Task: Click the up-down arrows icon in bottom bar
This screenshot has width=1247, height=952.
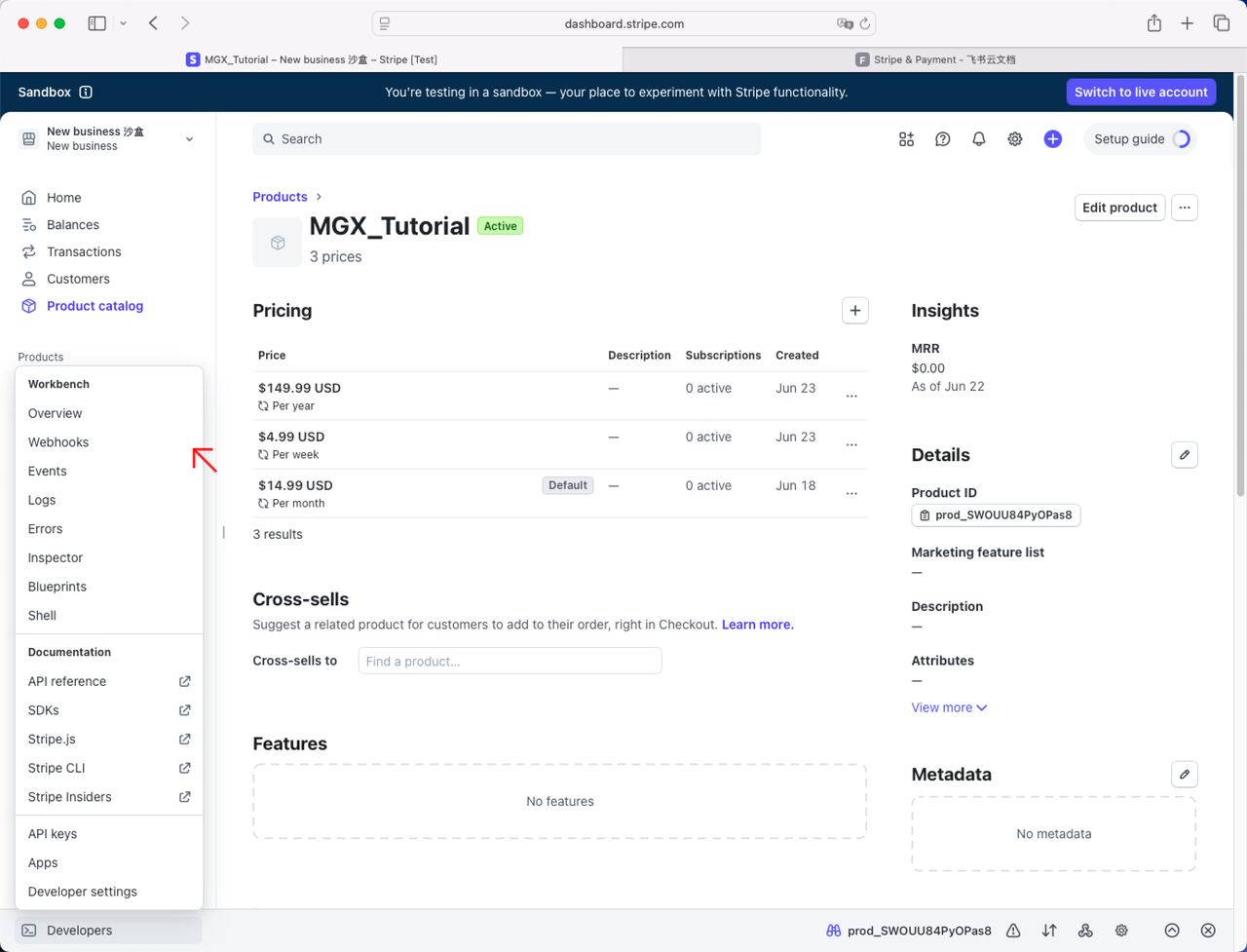Action: click(1049, 931)
